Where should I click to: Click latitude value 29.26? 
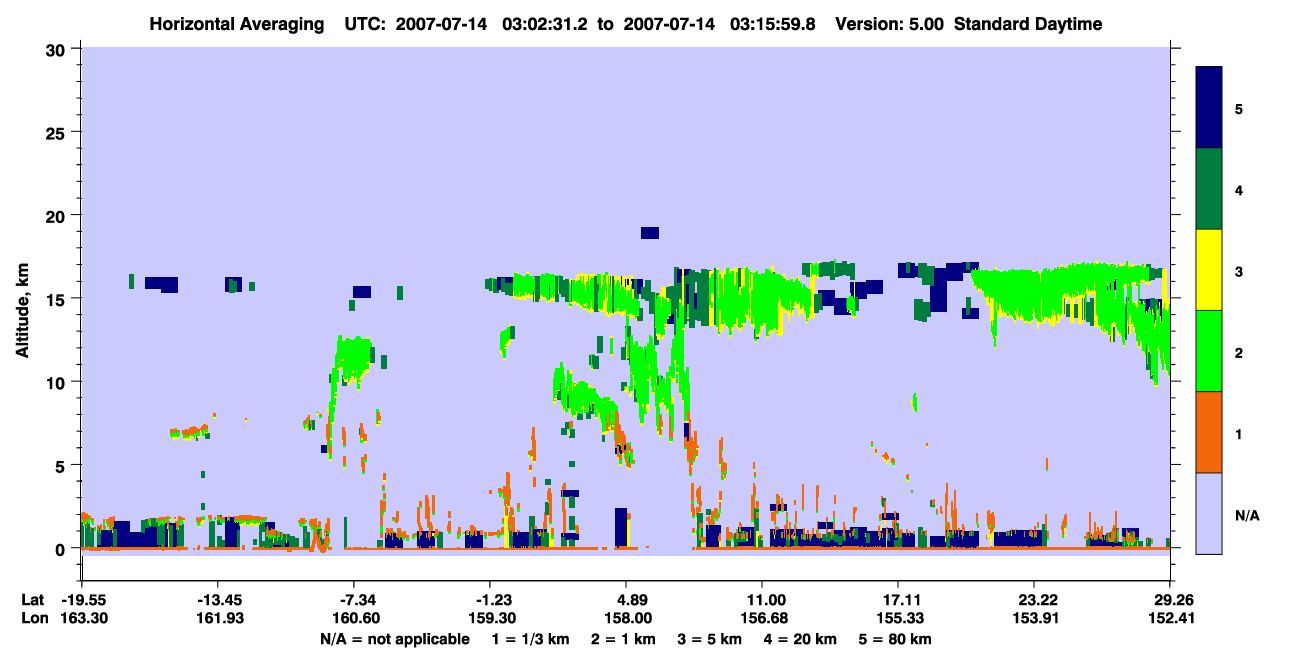tap(1170, 600)
